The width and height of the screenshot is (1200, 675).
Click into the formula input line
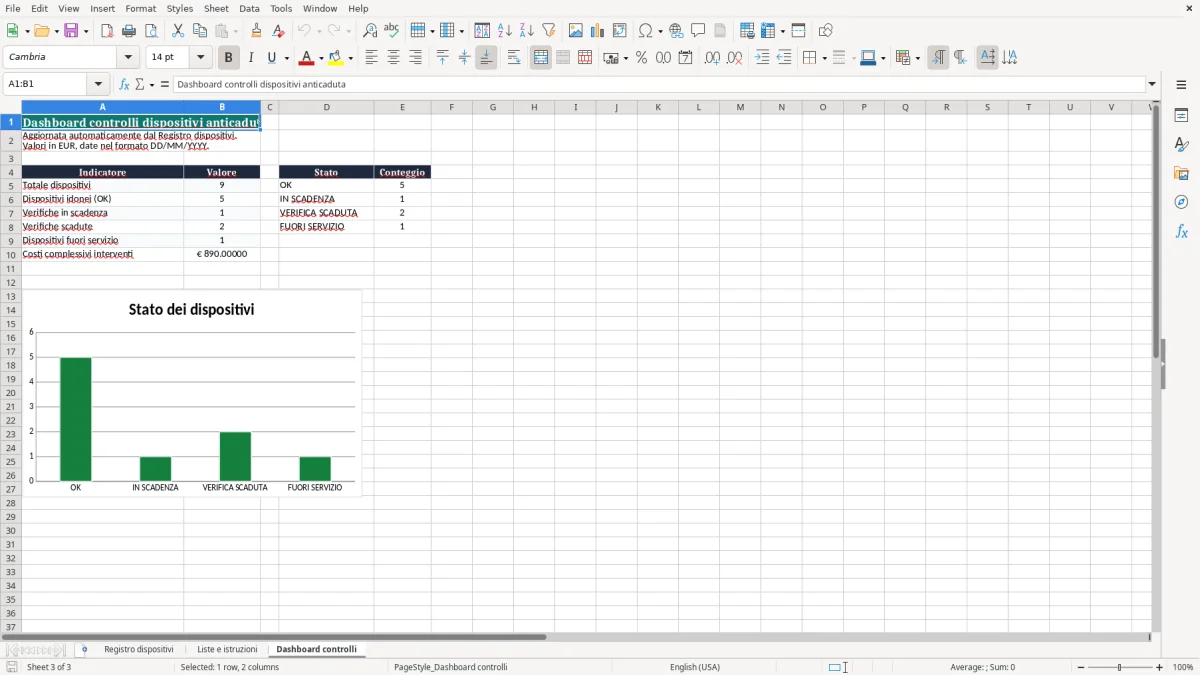point(658,85)
